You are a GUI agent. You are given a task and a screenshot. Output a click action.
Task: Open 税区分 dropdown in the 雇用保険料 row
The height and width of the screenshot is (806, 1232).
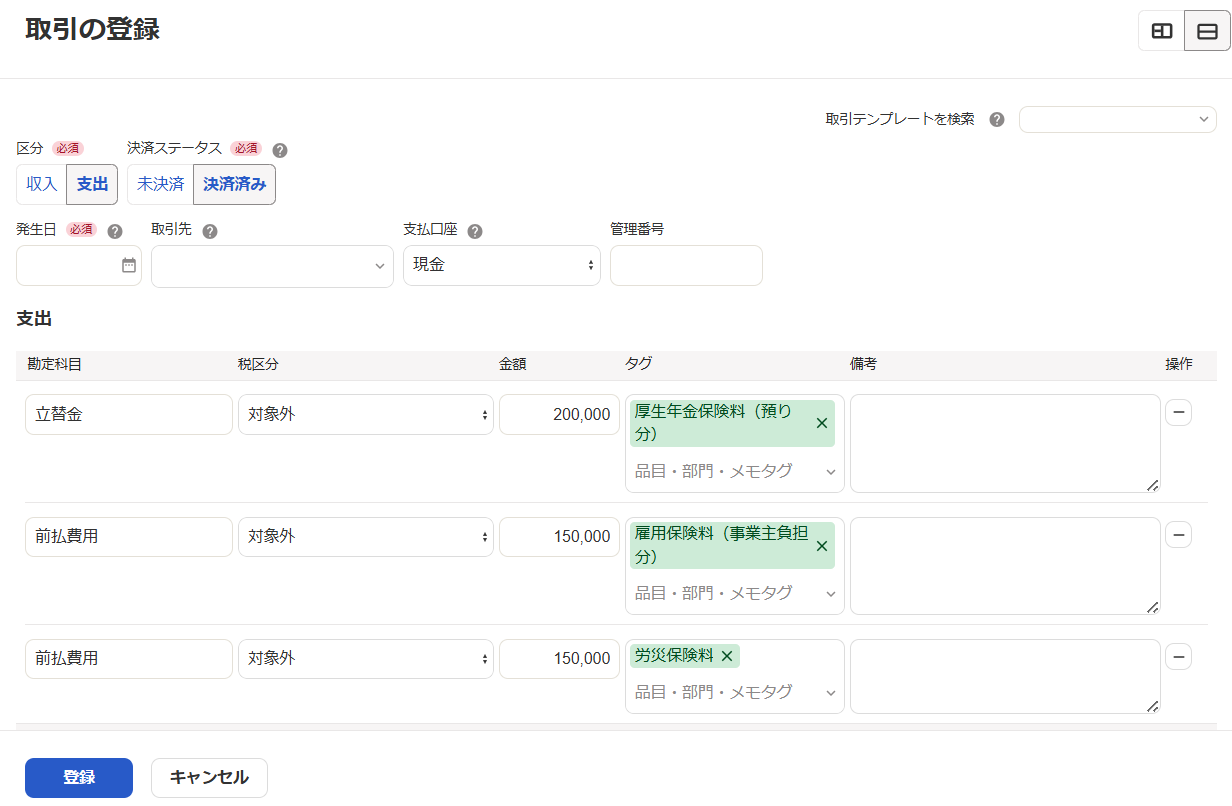click(x=366, y=536)
